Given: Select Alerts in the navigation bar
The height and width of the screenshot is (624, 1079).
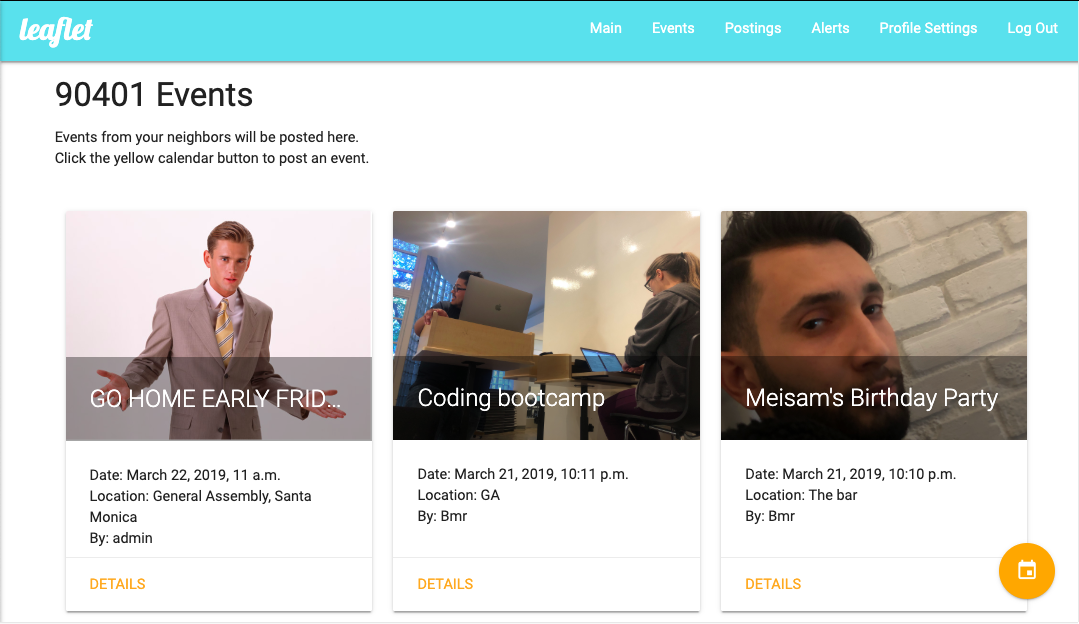Looking at the screenshot, I should tap(830, 28).
